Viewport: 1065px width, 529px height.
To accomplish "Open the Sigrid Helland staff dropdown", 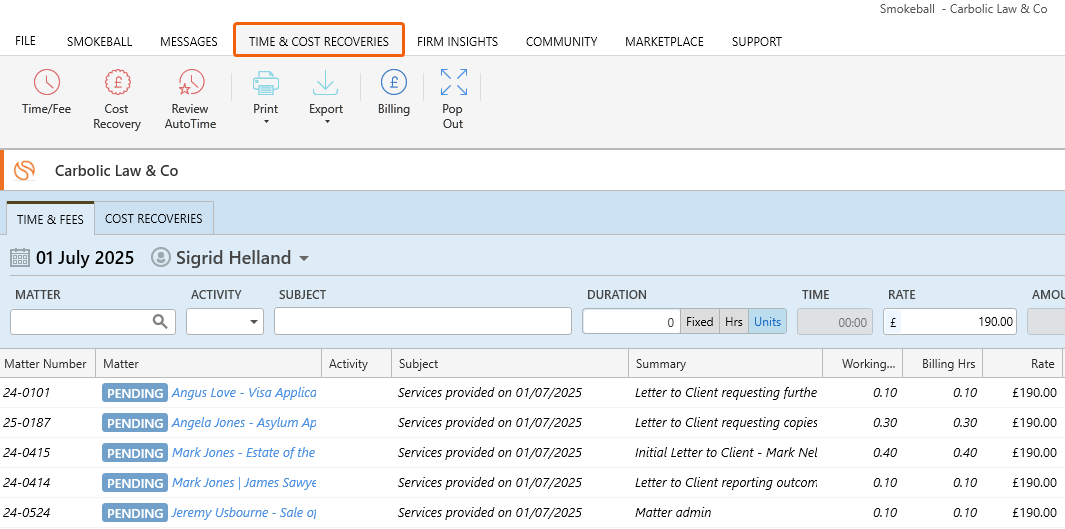I will point(304,259).
